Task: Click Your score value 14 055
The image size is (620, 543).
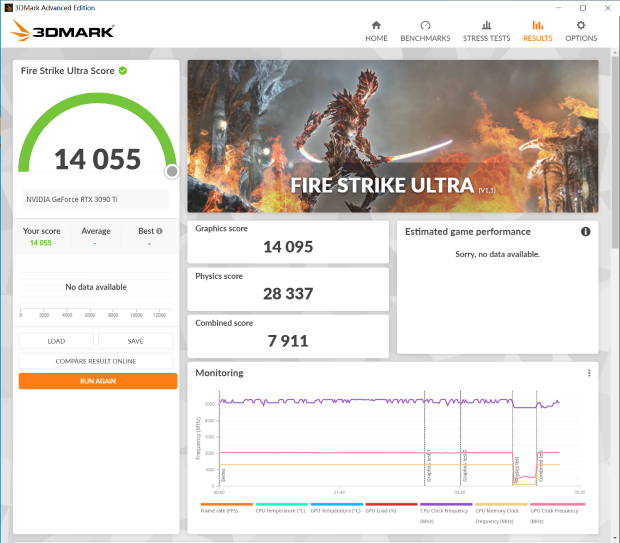Action: [41, 243]
